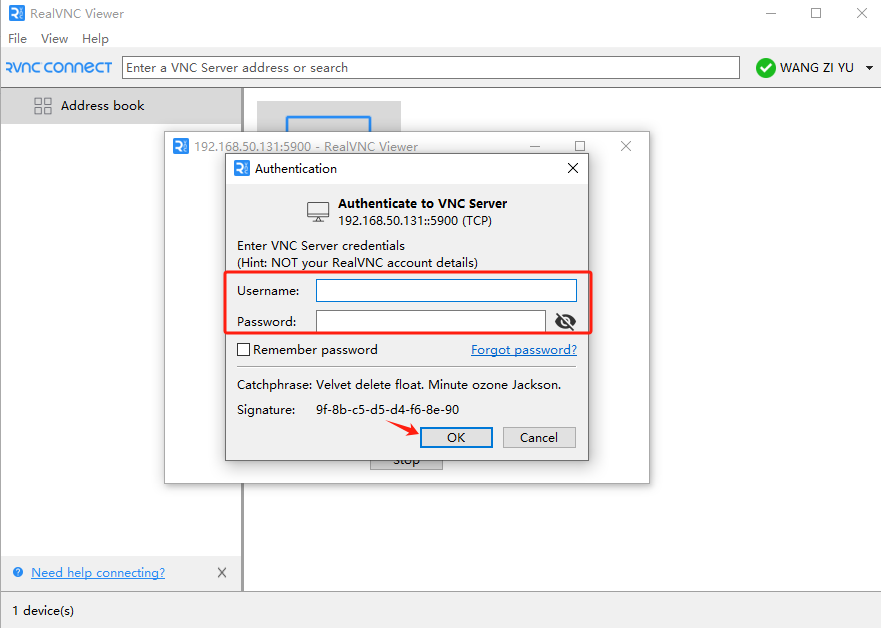Screen dimensions: 881x628
Task: Select Address book in sidebar
Action: (x=121, y=106)
